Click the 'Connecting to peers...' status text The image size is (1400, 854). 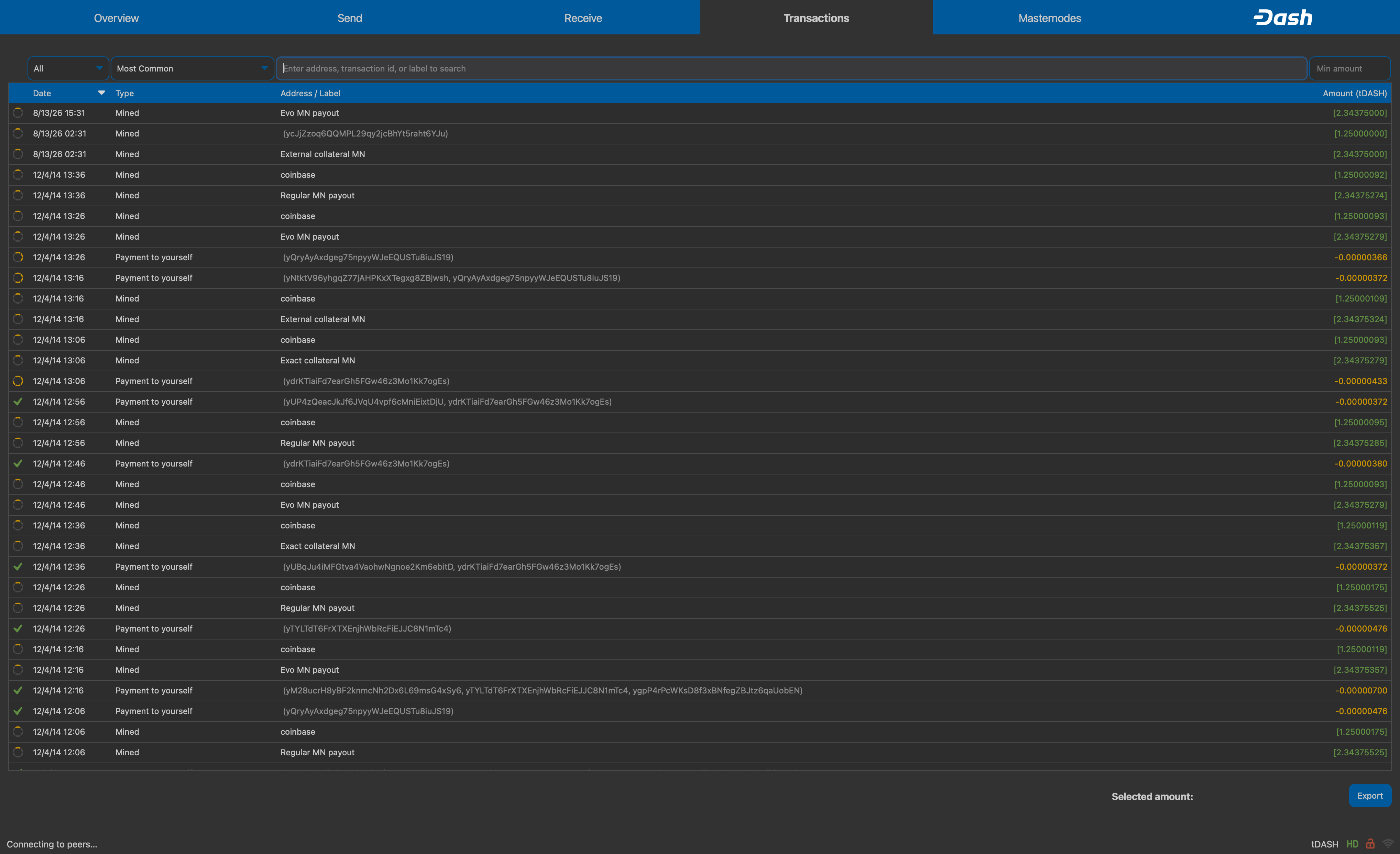52,844
